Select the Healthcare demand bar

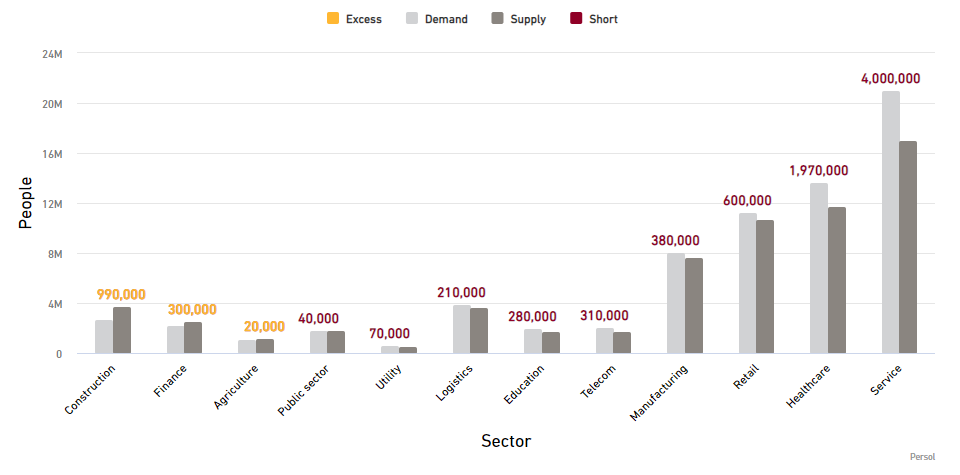pos(819,268)
